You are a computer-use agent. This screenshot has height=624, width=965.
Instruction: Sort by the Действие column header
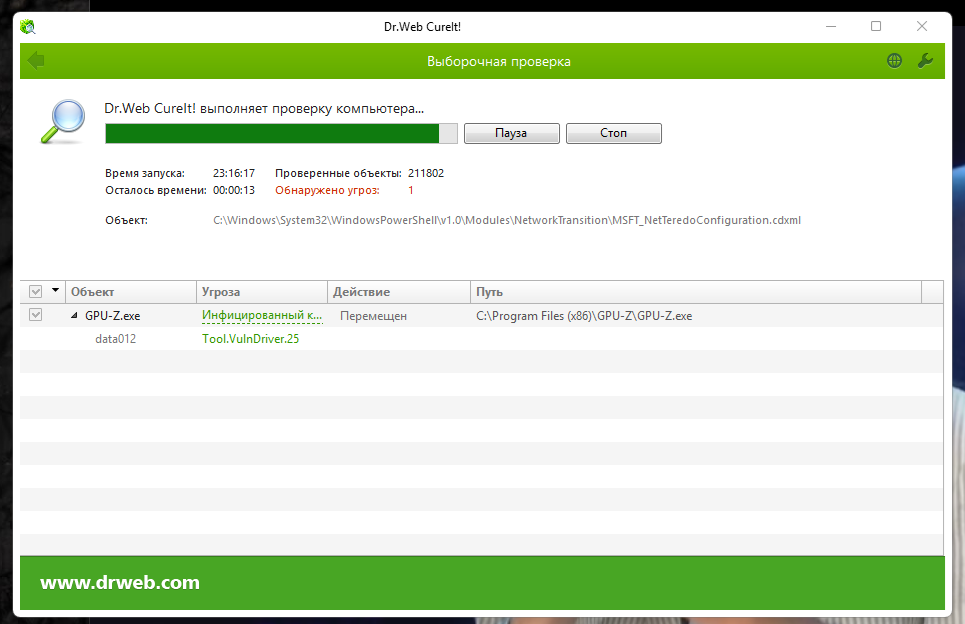coord(399,292)
